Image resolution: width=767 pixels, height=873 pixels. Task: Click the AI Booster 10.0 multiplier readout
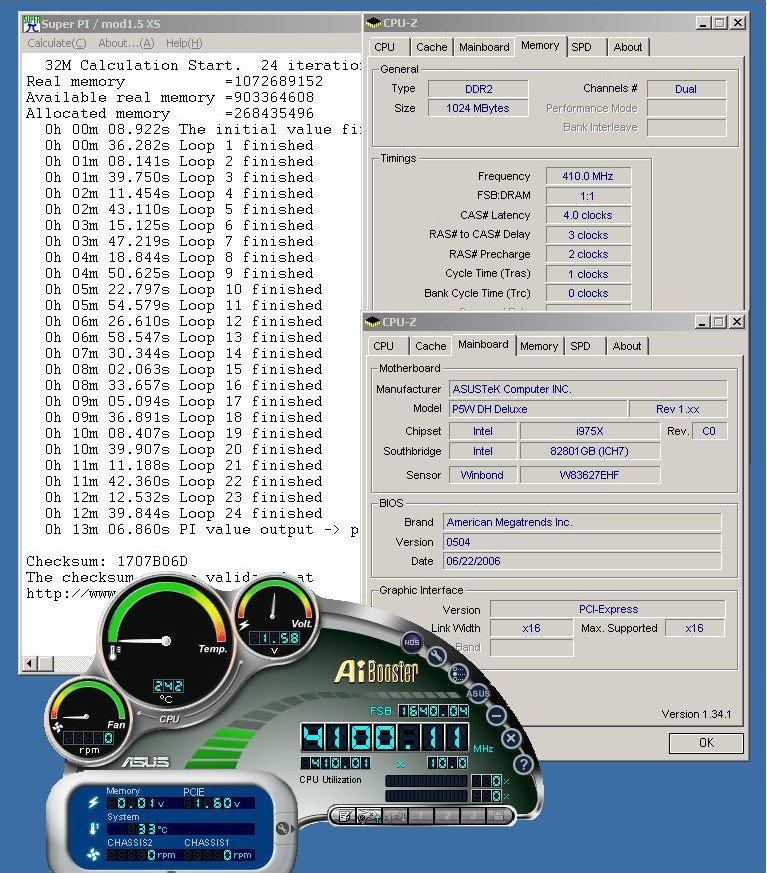(448, 763)
